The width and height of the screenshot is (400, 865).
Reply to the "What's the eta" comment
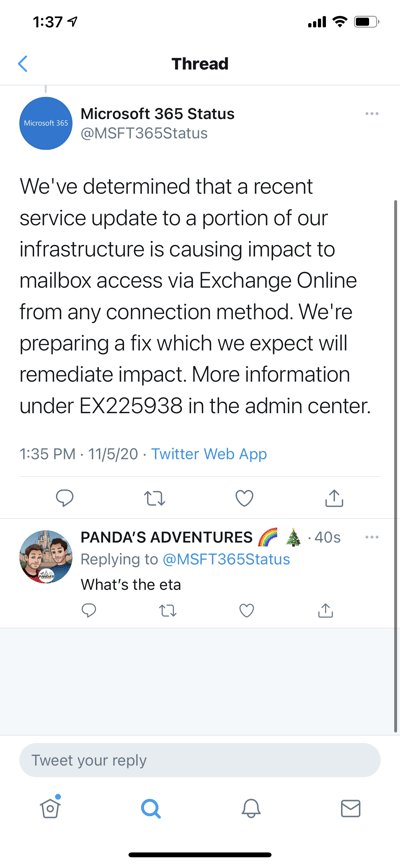[89, 610]
